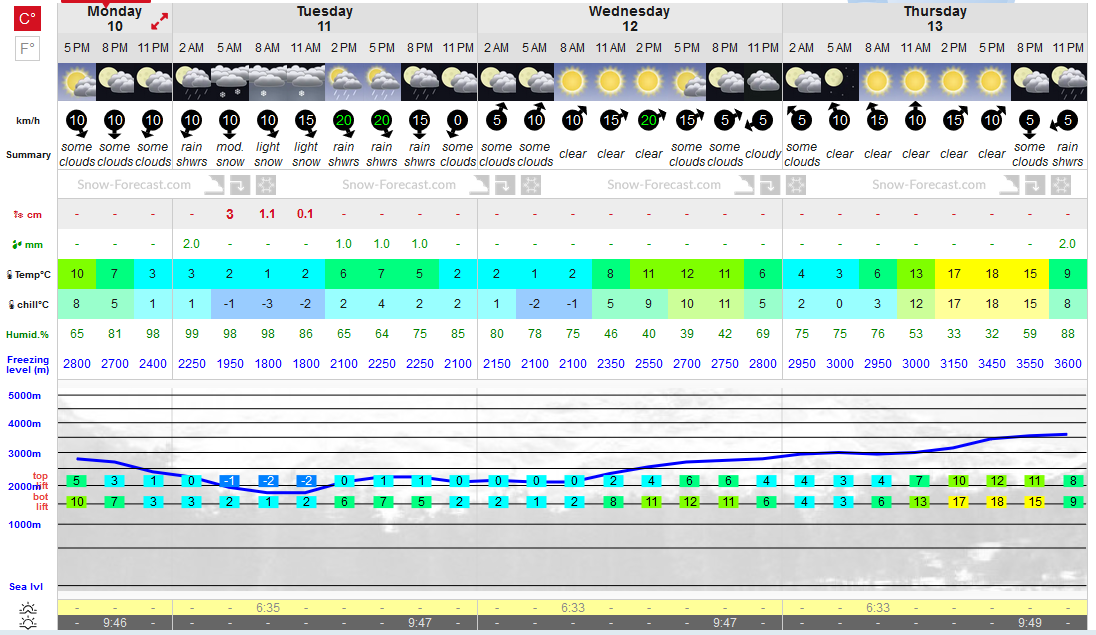1096x635 pixels.
Task: Click Tuesday 2 PM green 20 wind icon
Action: tap(343, 122)
